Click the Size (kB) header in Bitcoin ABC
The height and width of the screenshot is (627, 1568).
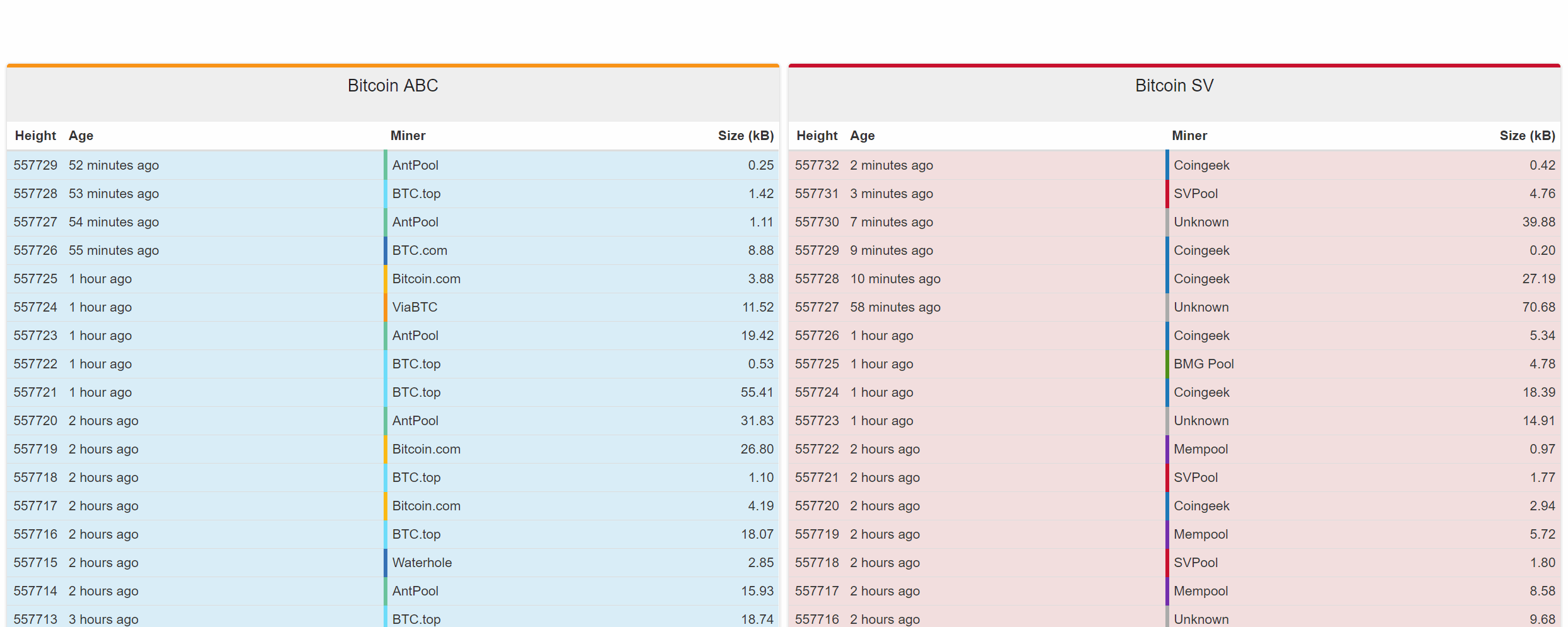pos(746,136)
